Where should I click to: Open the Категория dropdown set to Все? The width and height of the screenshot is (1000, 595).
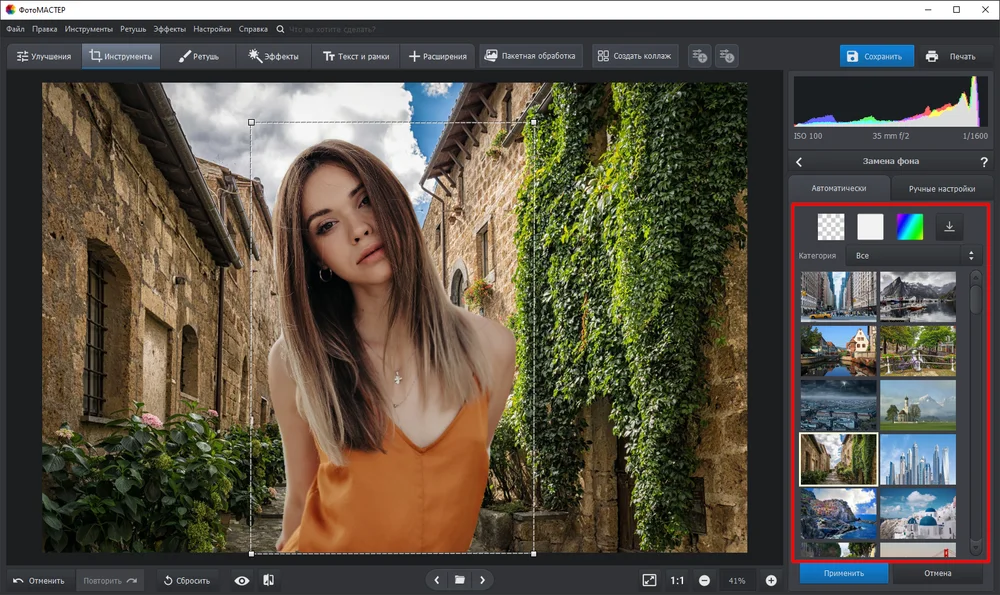point(915,256)
